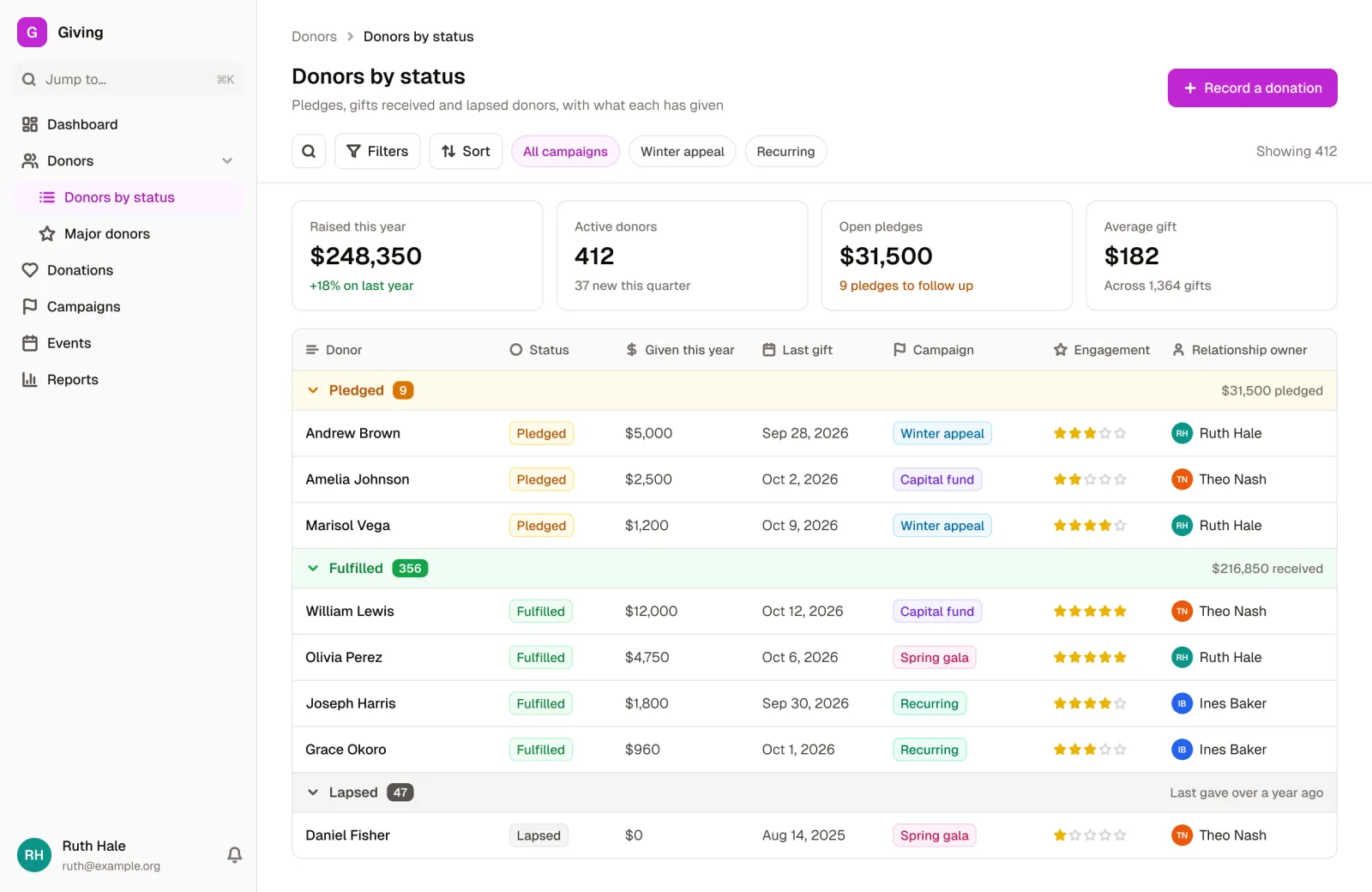Open Dashboard from the sidebar
Screen dimensions: 1372x892
[129, 124]
